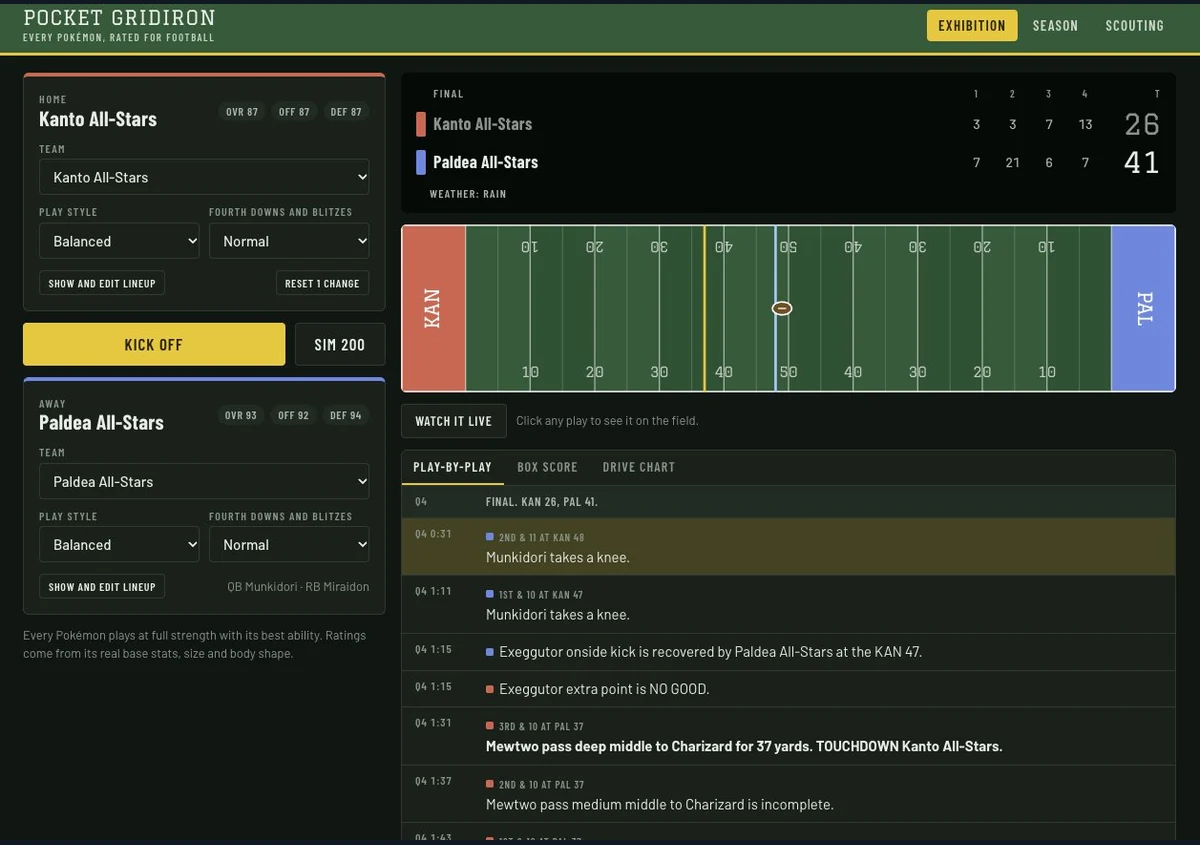Start the game with Kick Off
Screen dimensions: 1200x845
154,344
